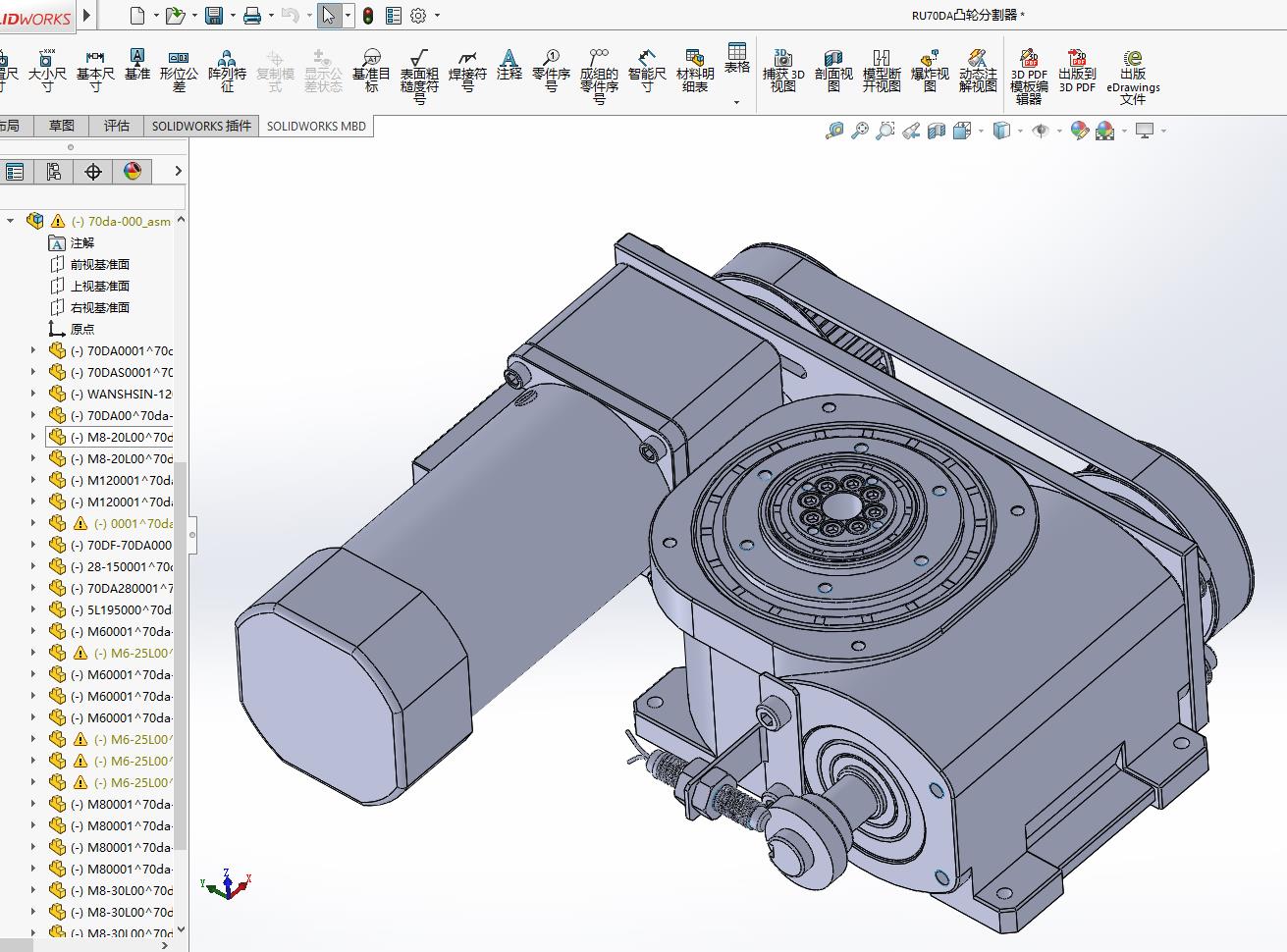Select 前视基准面 plane in feature tree

[99, 264]
